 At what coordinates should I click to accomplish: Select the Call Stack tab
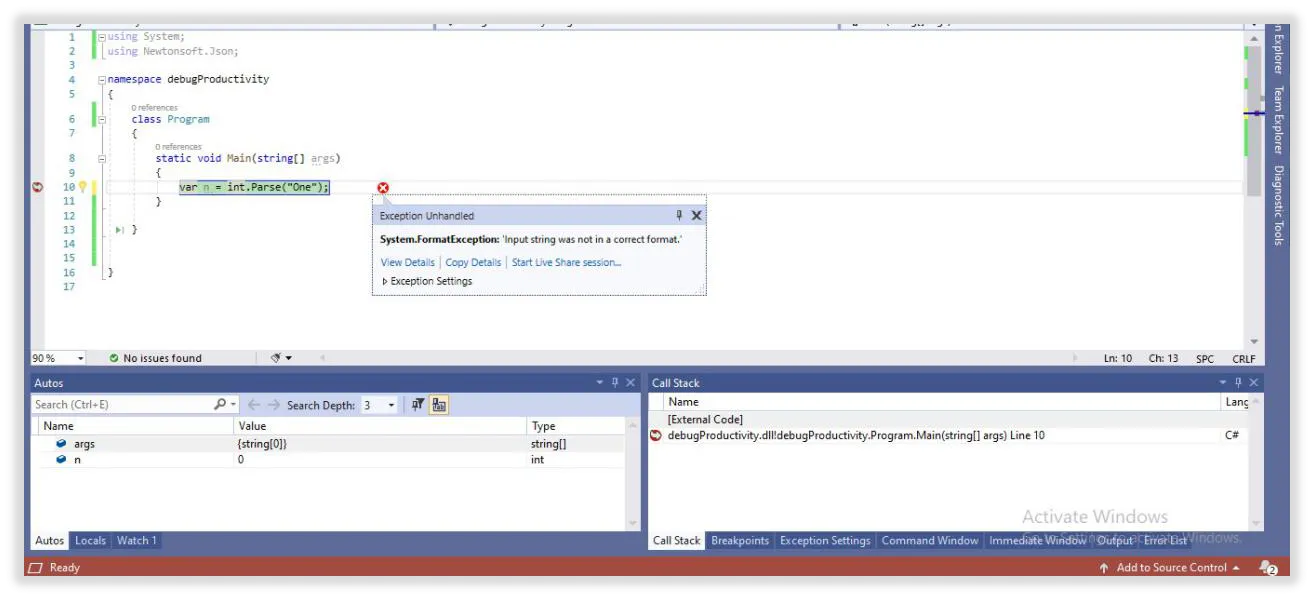(x=676, y=541)
